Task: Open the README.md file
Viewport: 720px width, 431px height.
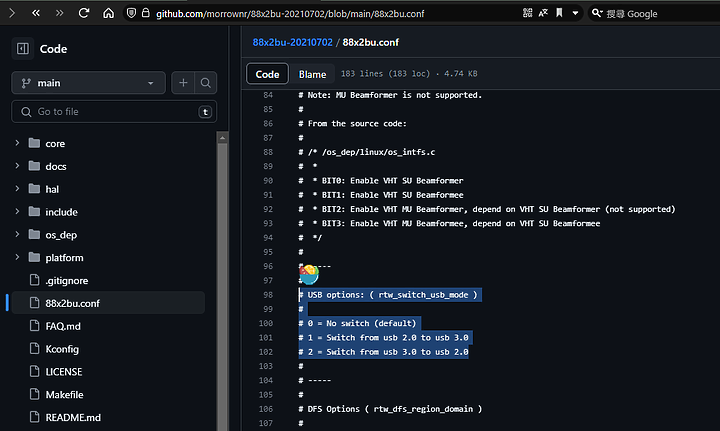Action: [73, 417]
